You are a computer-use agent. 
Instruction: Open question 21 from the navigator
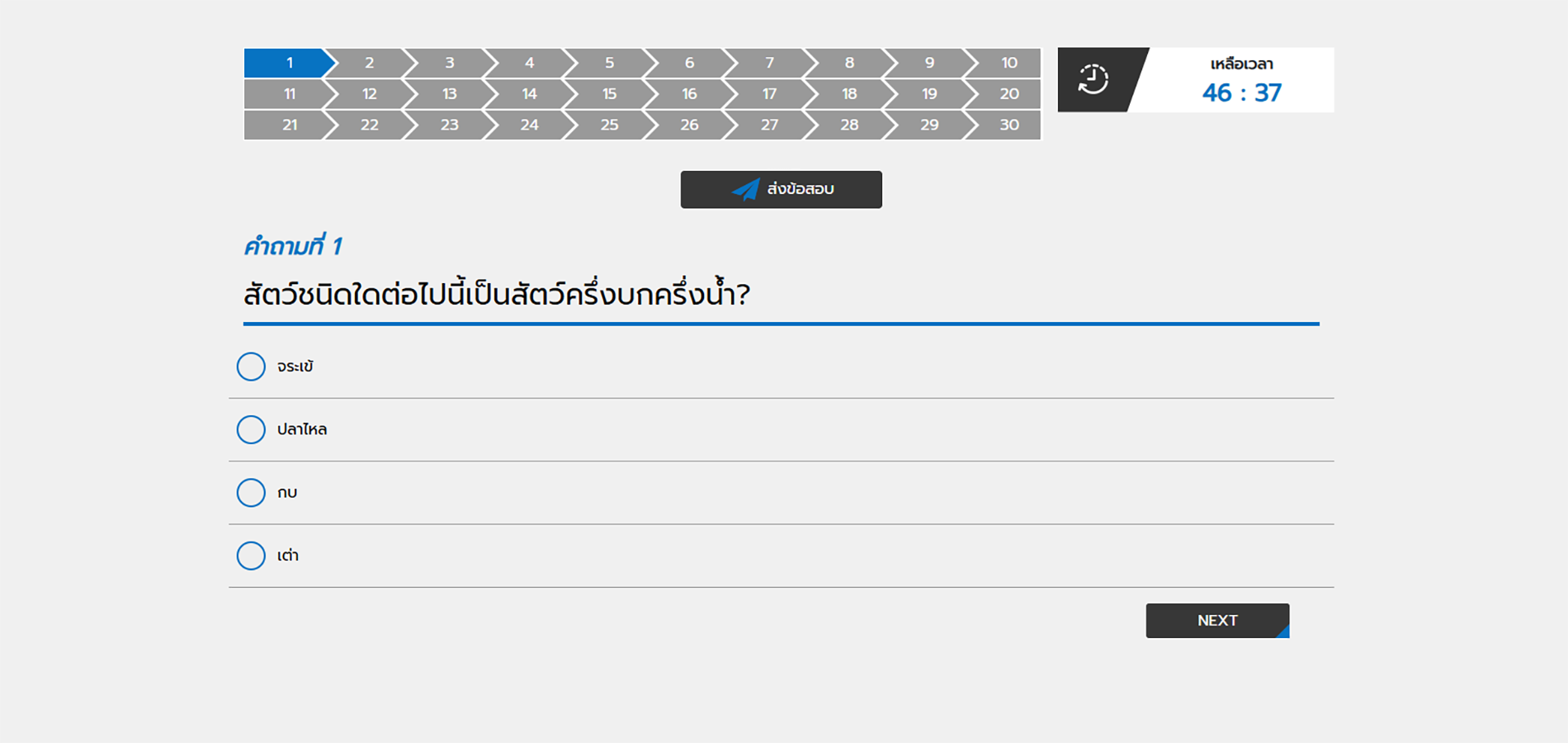coord(289,125)
